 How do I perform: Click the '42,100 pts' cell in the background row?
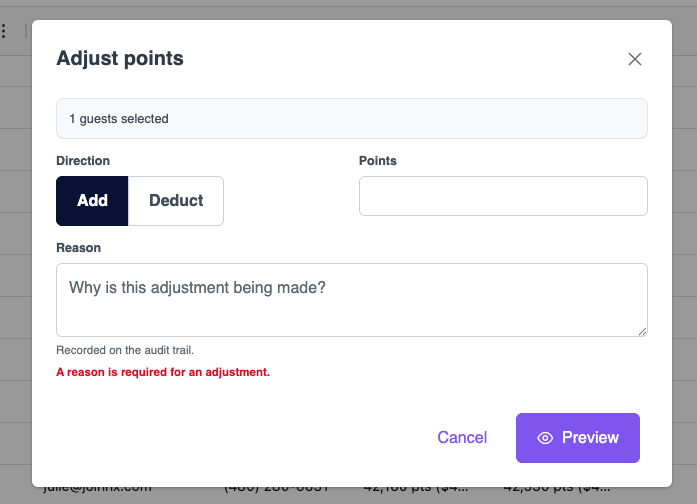tap(416, 489)
